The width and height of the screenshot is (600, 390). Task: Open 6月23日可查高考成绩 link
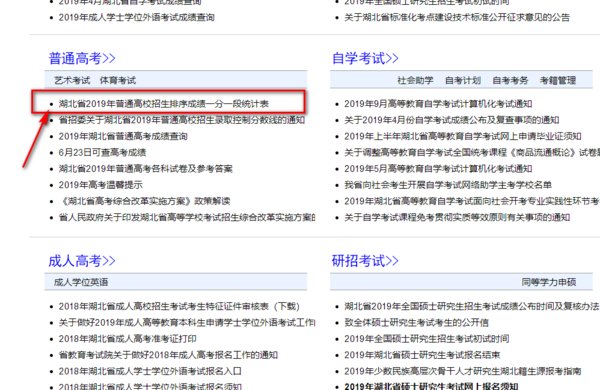click(x=102, y=153)
